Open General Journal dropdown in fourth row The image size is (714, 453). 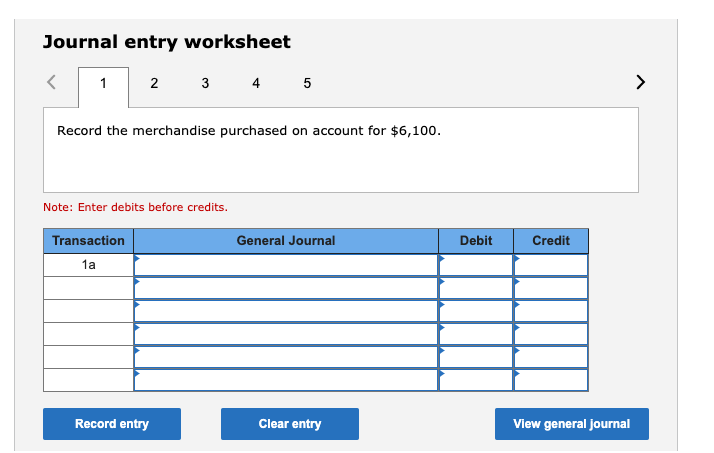tap(286, 334)
